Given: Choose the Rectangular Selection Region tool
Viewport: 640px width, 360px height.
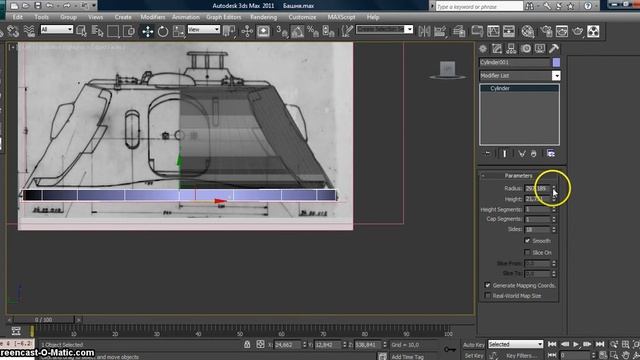Looking at the screenshot, I should 113,31.
